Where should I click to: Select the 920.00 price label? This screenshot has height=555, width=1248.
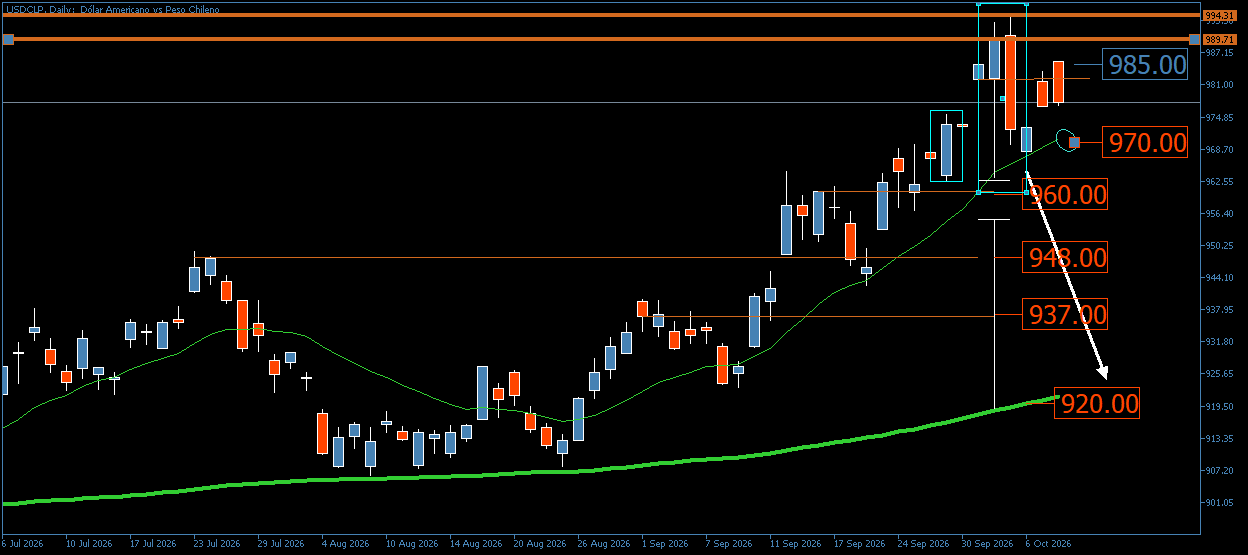1098,404
